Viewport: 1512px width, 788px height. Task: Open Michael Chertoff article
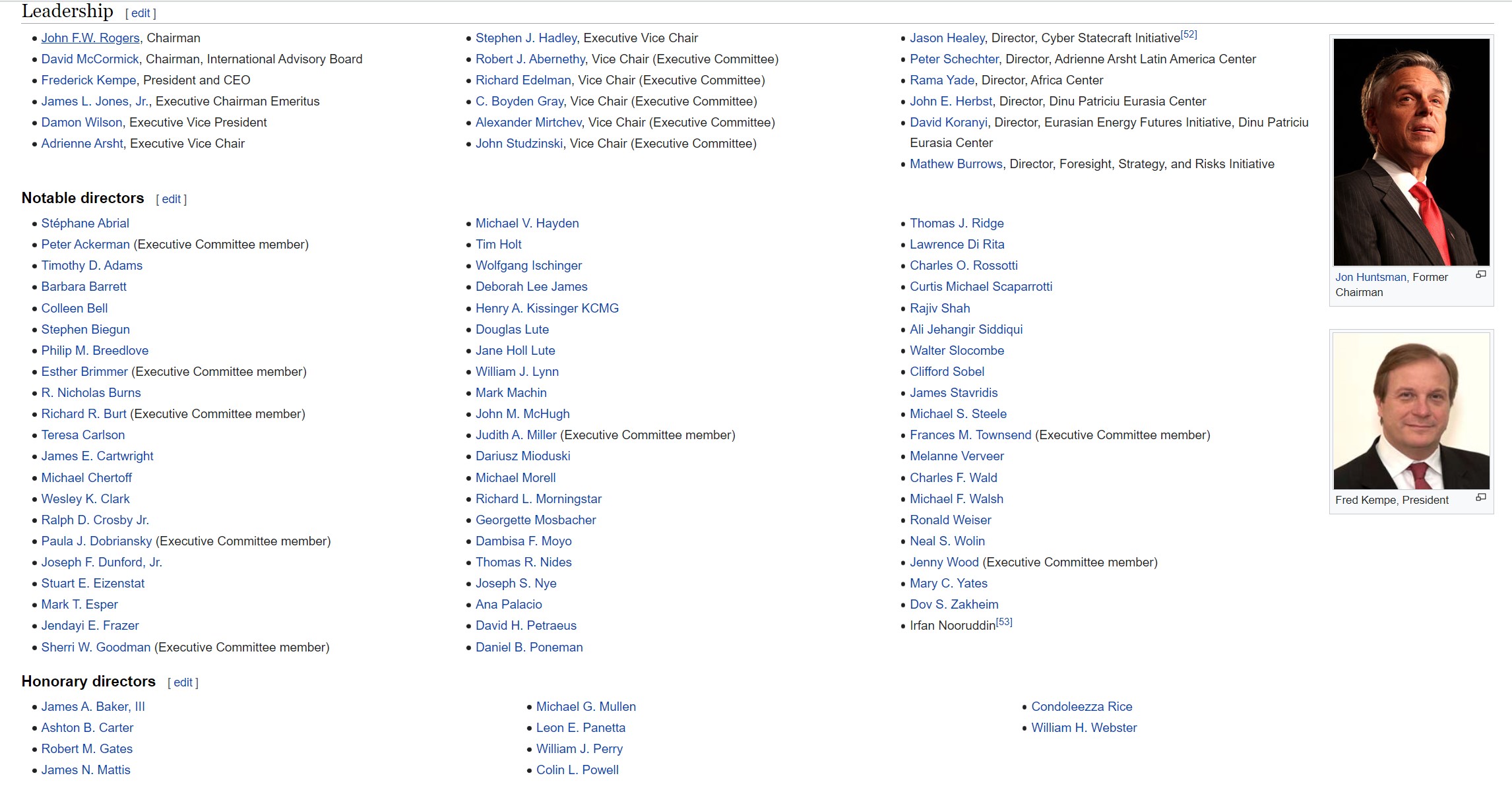[x=86, y=478]
